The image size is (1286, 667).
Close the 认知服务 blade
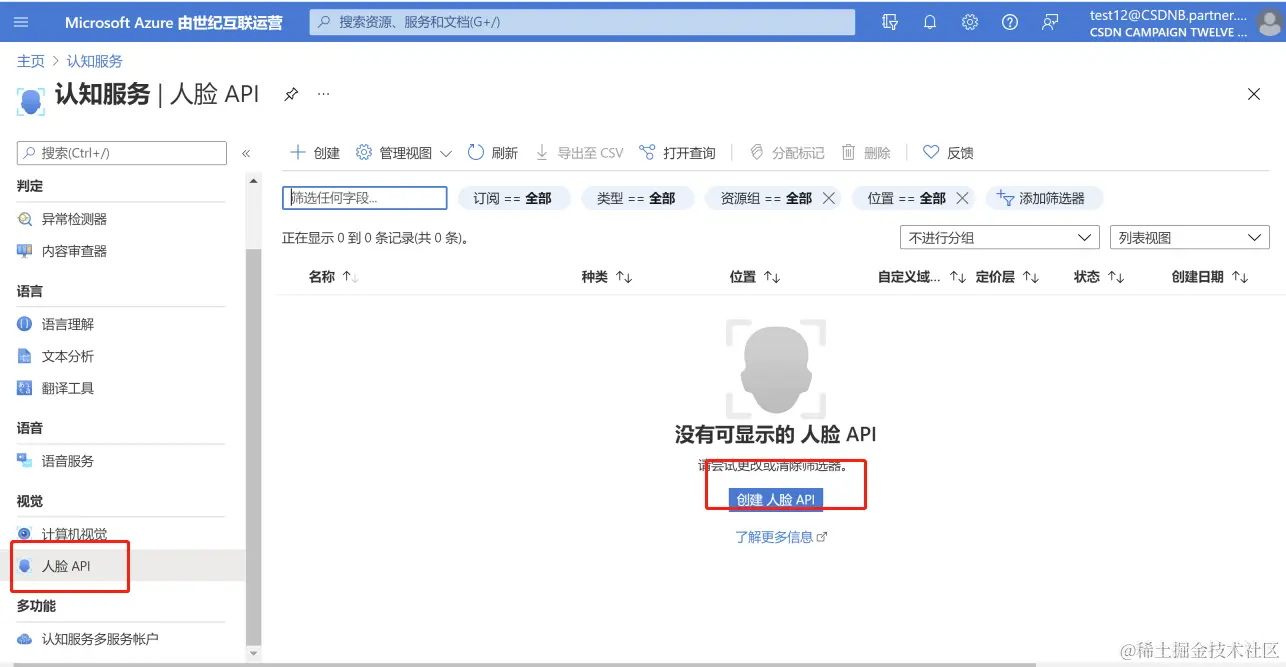(1254, 94)
